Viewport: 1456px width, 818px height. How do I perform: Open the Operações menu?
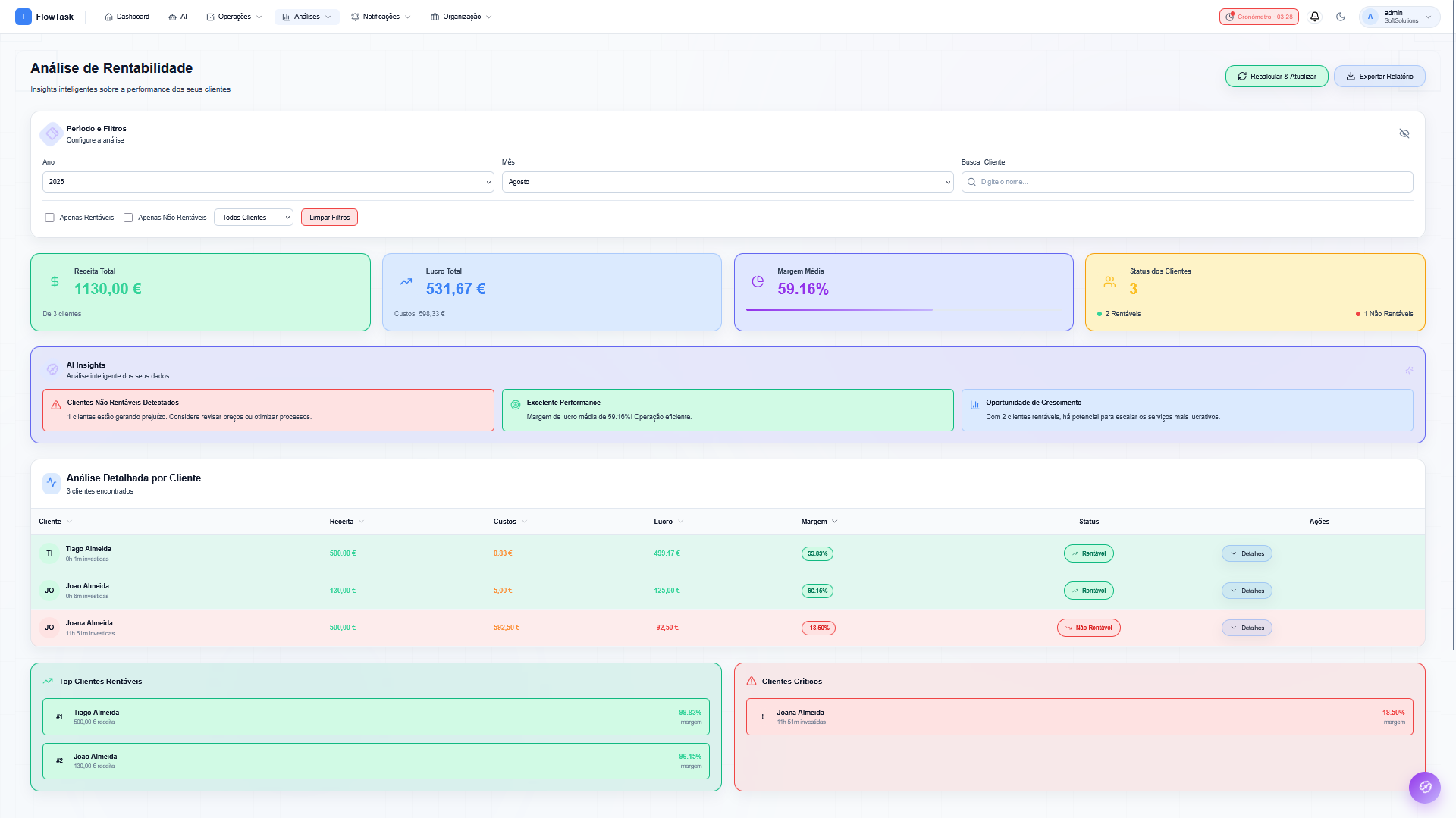[x=234, y=17]
